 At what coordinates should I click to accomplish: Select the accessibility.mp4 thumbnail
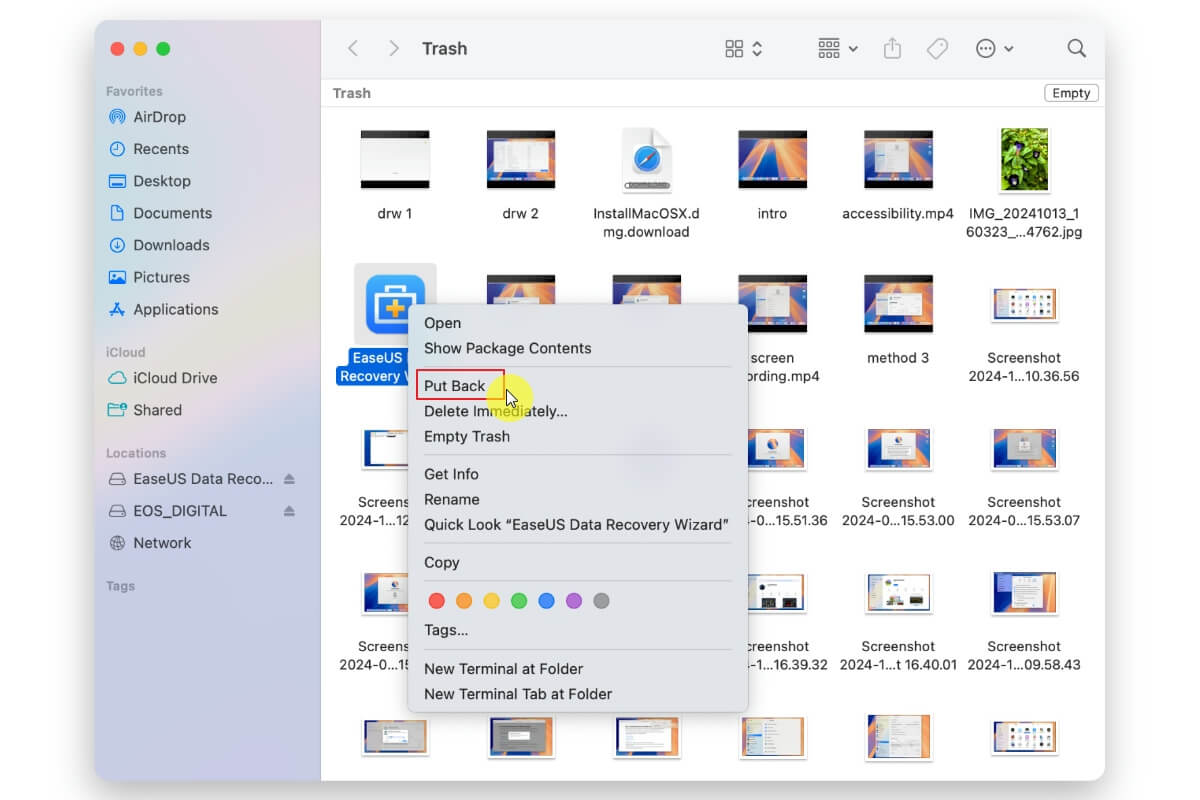(x=898, y=160)
